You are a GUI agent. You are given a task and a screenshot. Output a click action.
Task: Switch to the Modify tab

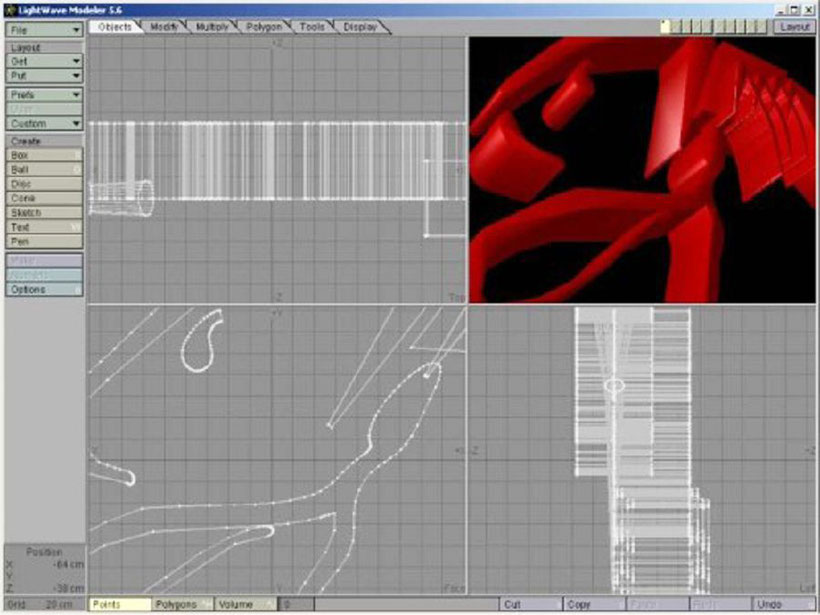pyautogui.click(x=164, y=27)
